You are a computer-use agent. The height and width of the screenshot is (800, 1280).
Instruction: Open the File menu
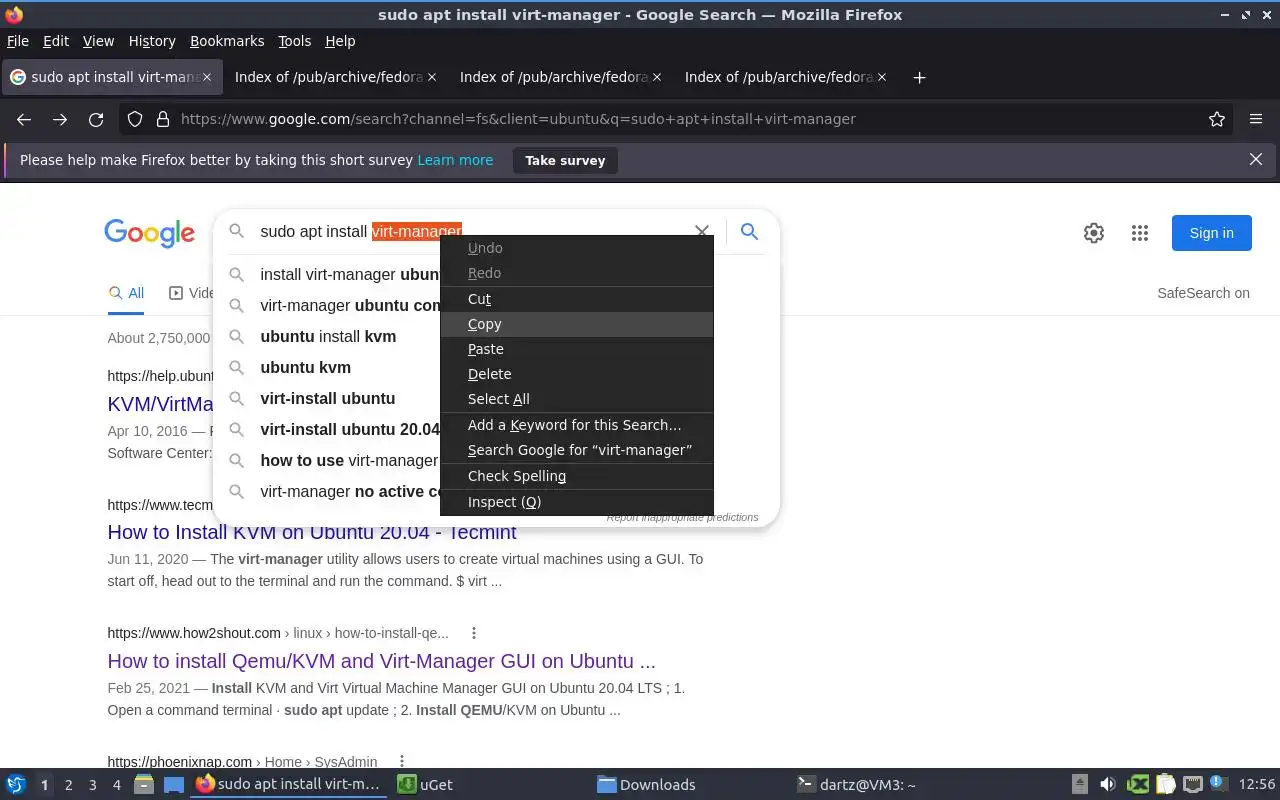(18, 41)
